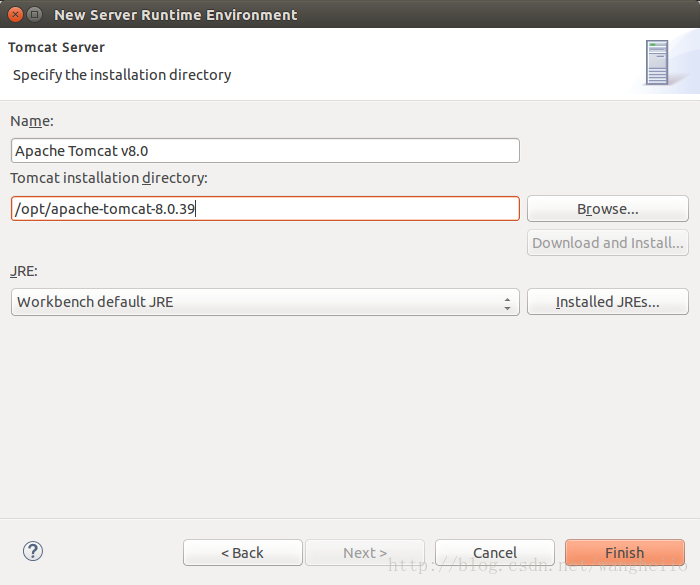Click the window maximize button in title bar

coord(34,15)
